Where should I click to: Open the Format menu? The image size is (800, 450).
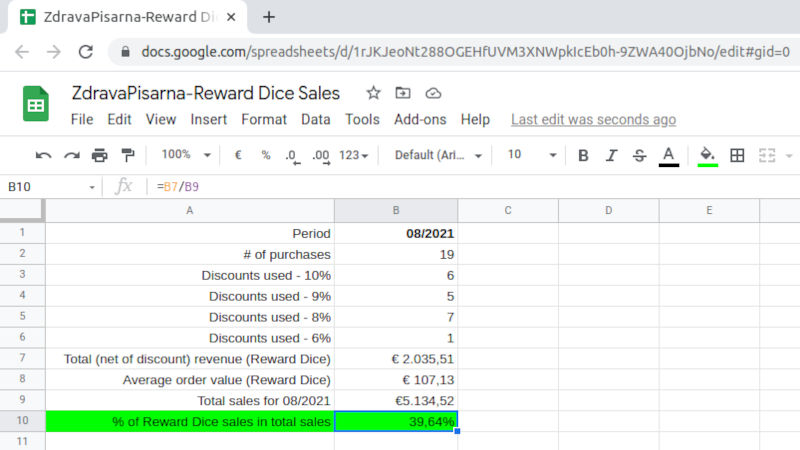click(264, 119)
